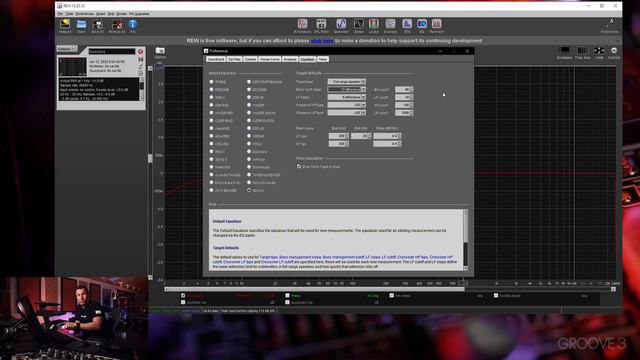
Task: Select the rePhase equaliser radio button
Action: [x=249, y=159]
